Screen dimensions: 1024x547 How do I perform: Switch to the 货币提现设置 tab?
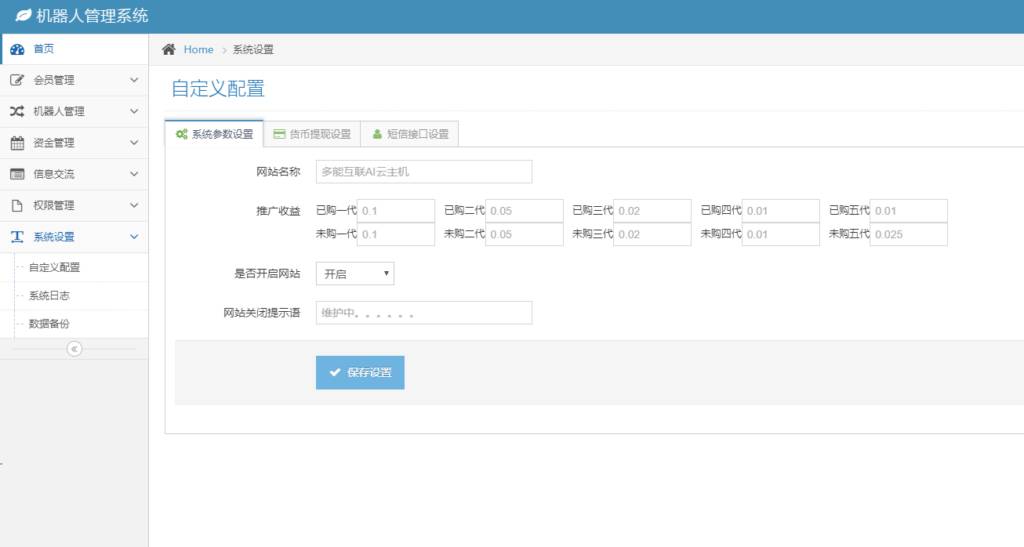click(x=312, y=134)
